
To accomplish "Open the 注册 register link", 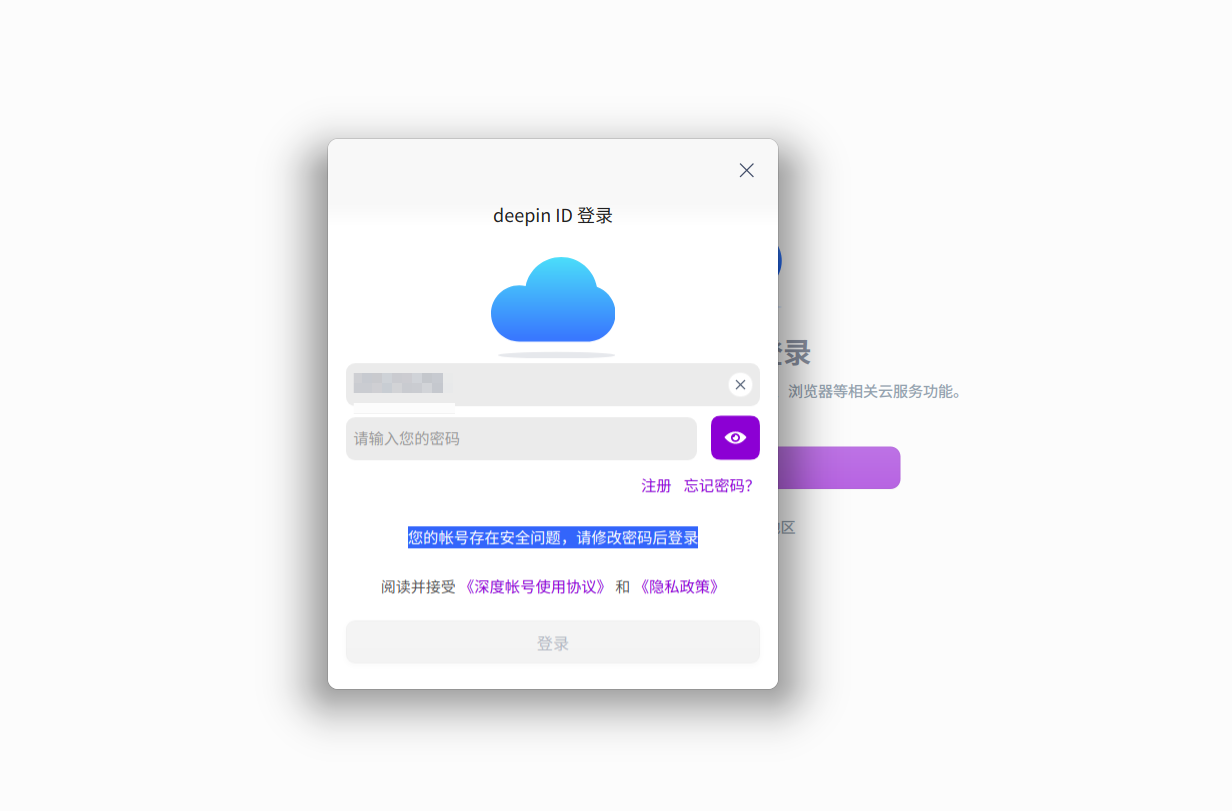I will point(656,486).
